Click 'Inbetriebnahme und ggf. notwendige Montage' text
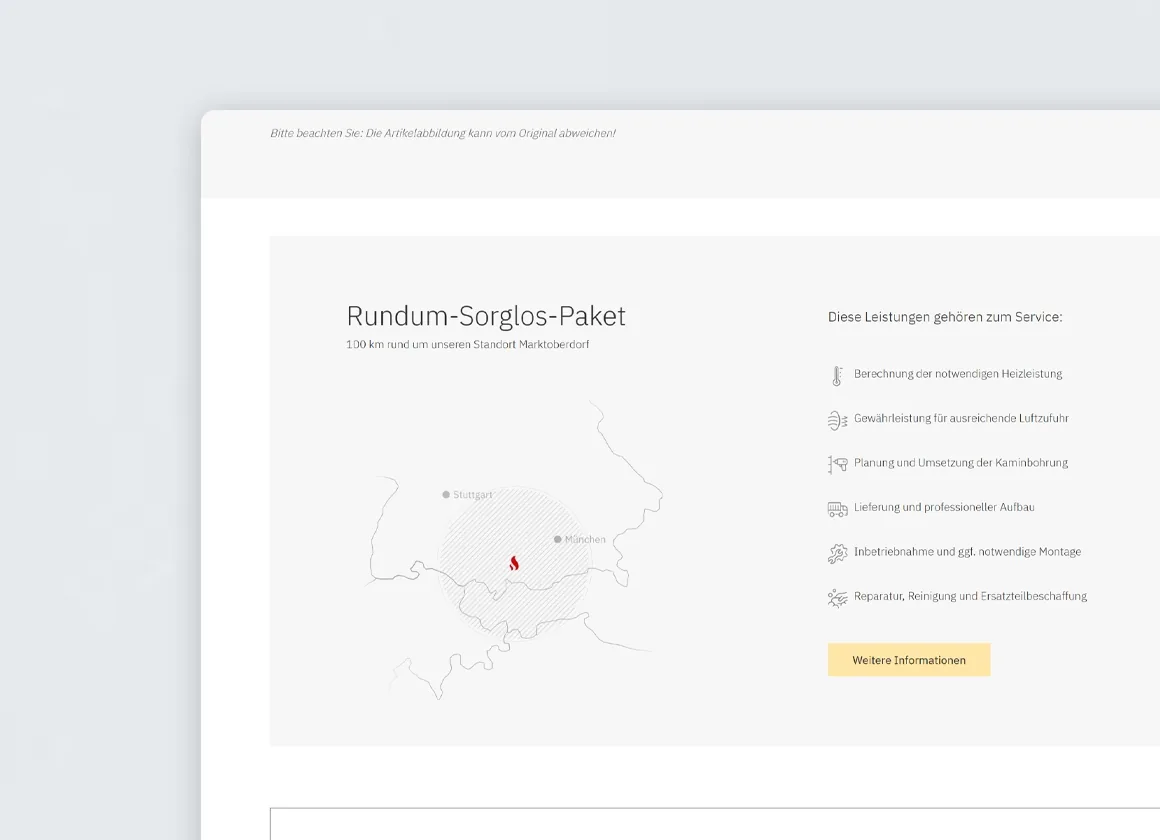This screenshot has width=1160, height=840. 968,551
